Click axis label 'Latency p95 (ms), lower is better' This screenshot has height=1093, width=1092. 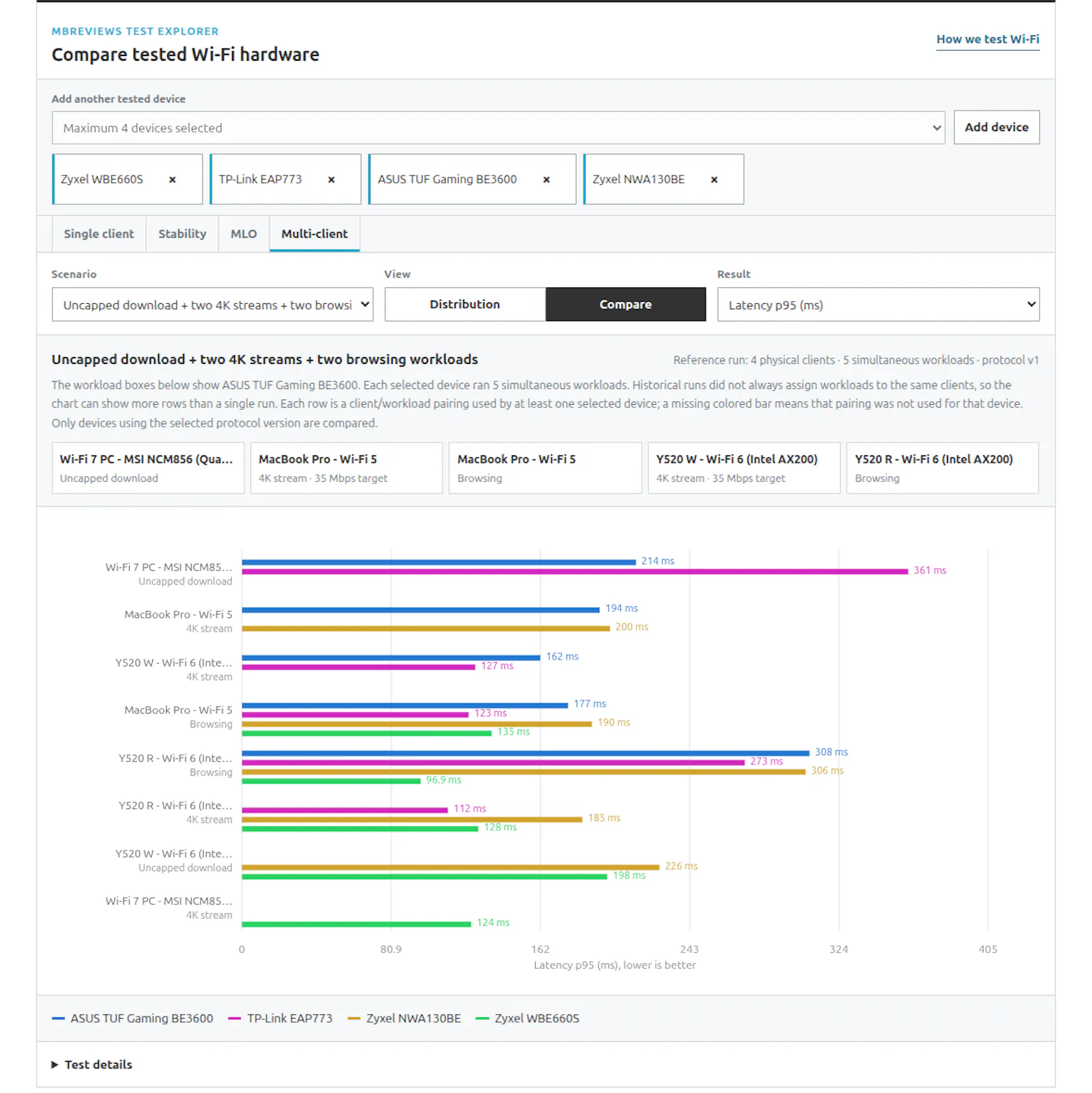tap(615, 965)
